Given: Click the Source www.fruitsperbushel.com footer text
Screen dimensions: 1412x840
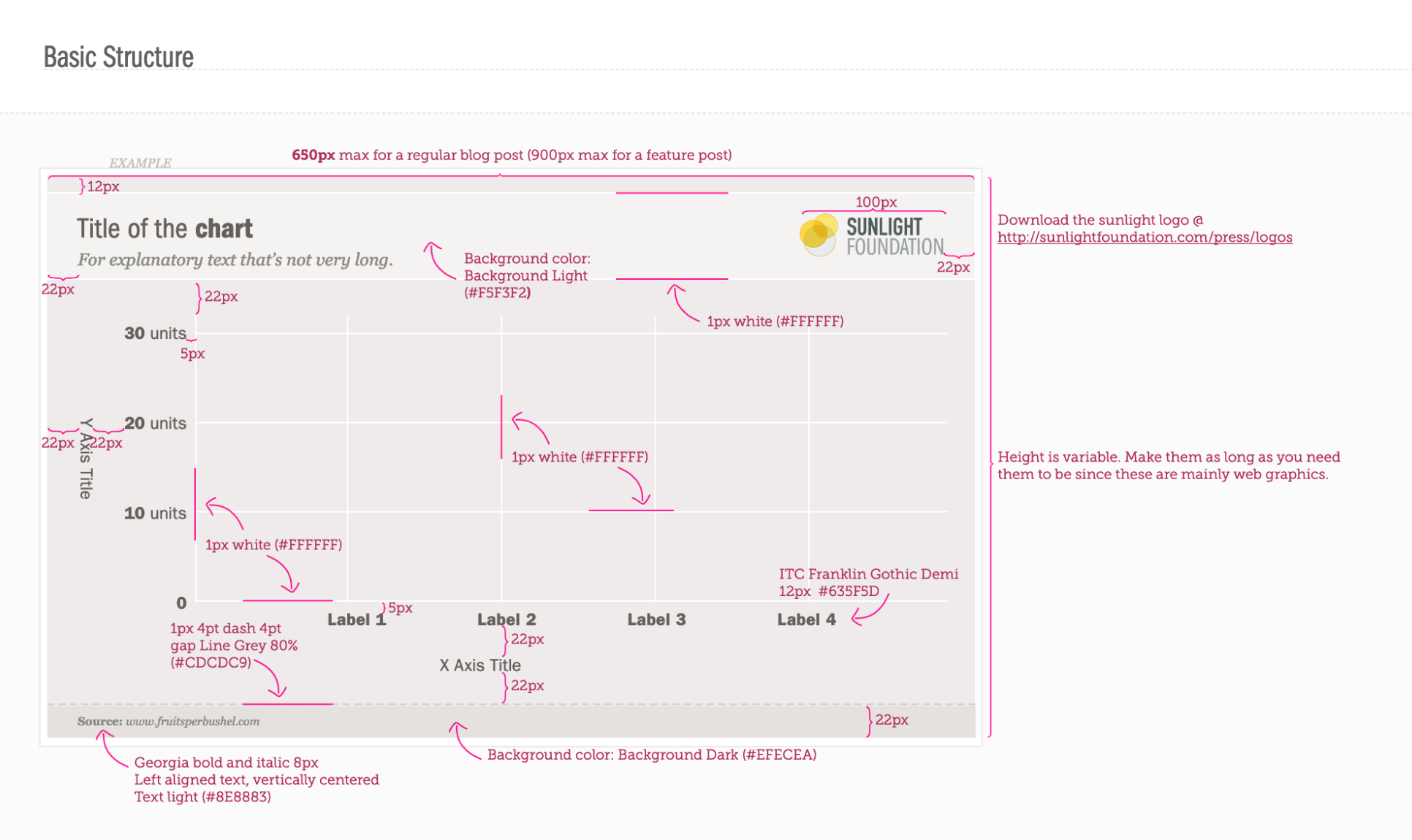Looking at the screenshot, I should click(169, 722).
